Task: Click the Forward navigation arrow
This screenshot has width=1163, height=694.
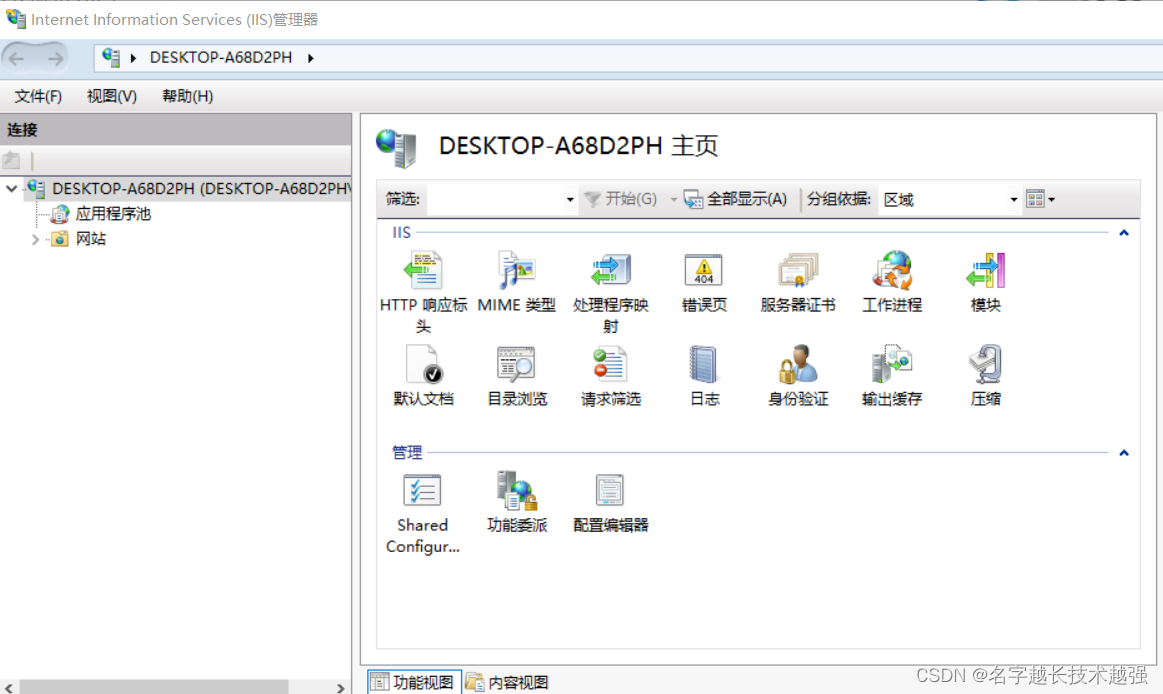Action: pos(56,58)
